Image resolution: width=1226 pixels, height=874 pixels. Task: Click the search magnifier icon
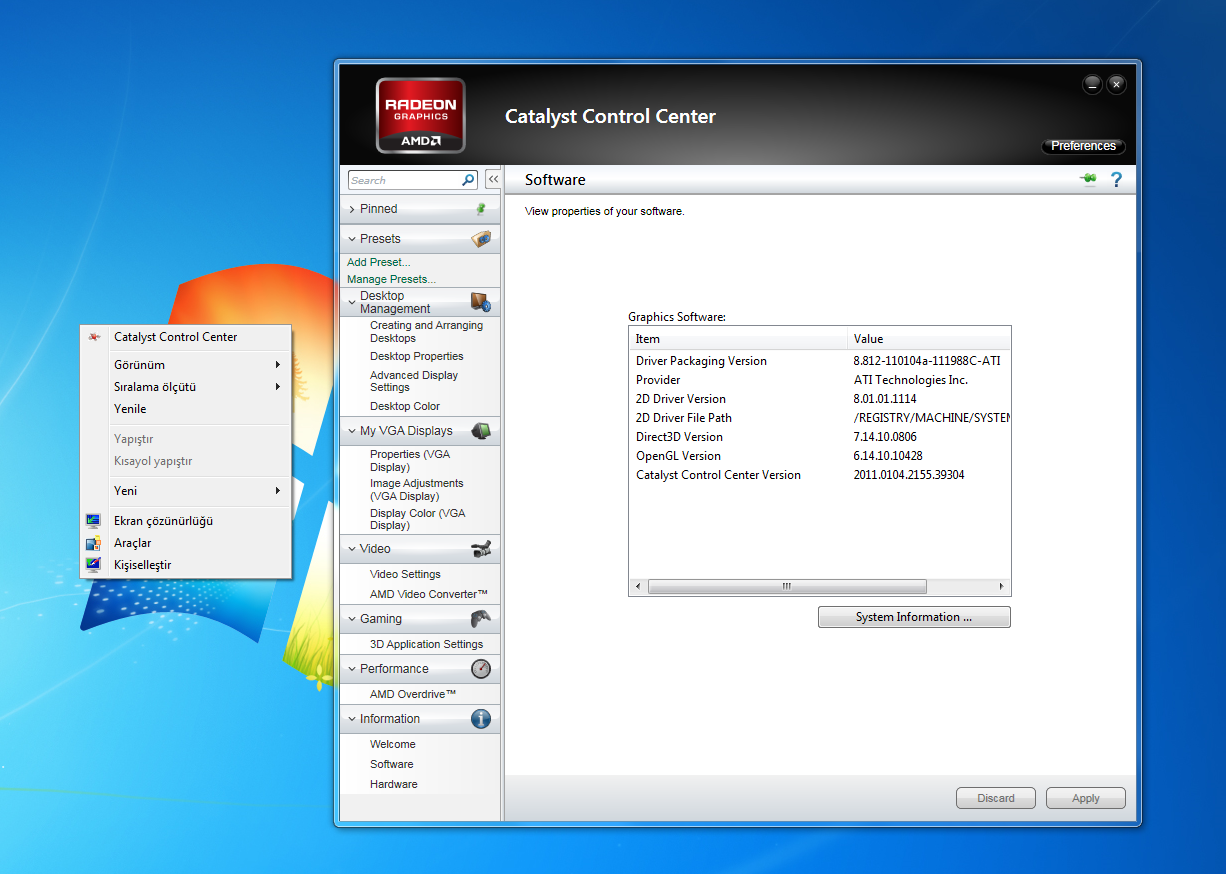(x=468, y=180)
